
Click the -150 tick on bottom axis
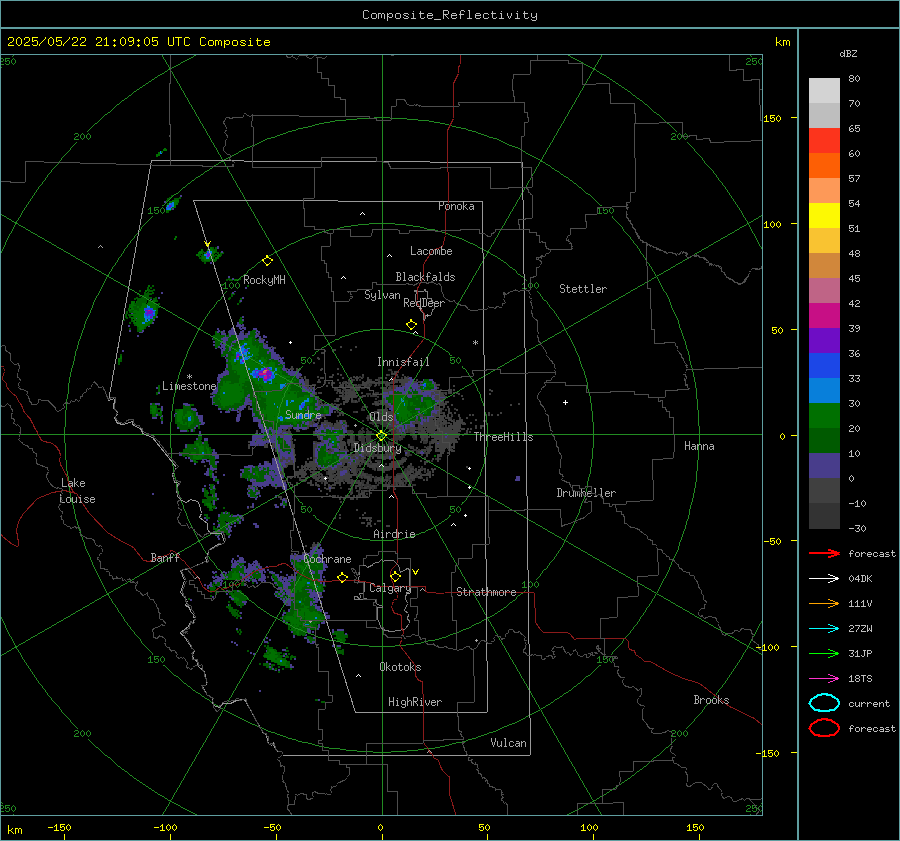59,827
